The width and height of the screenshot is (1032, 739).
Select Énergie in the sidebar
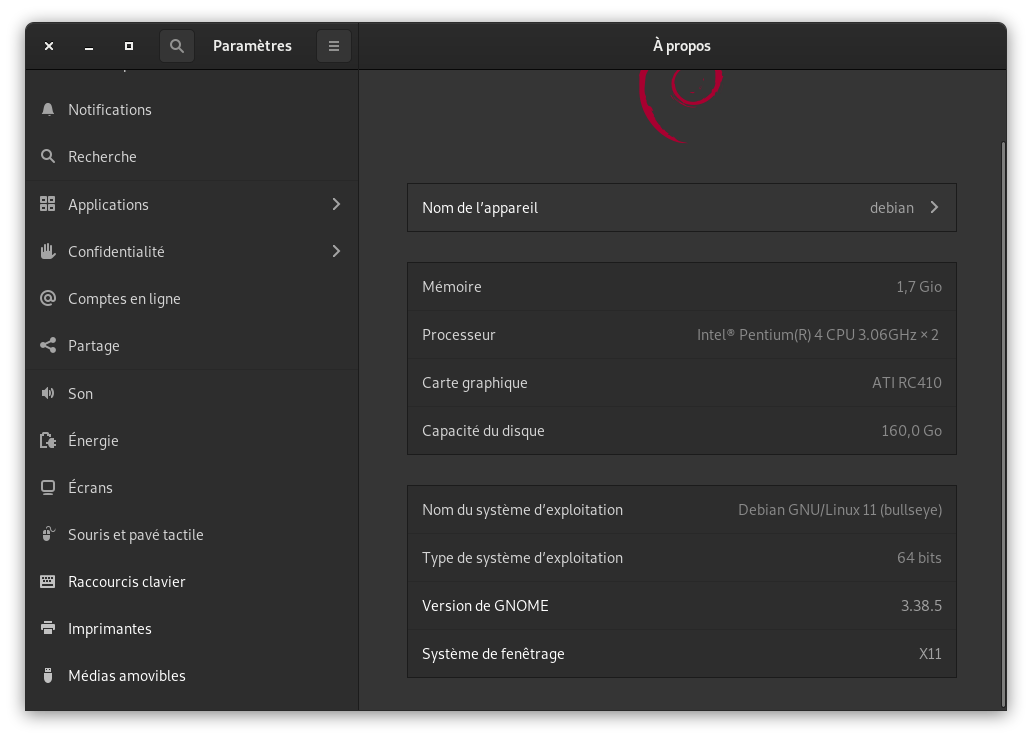(x=192, y=440)
